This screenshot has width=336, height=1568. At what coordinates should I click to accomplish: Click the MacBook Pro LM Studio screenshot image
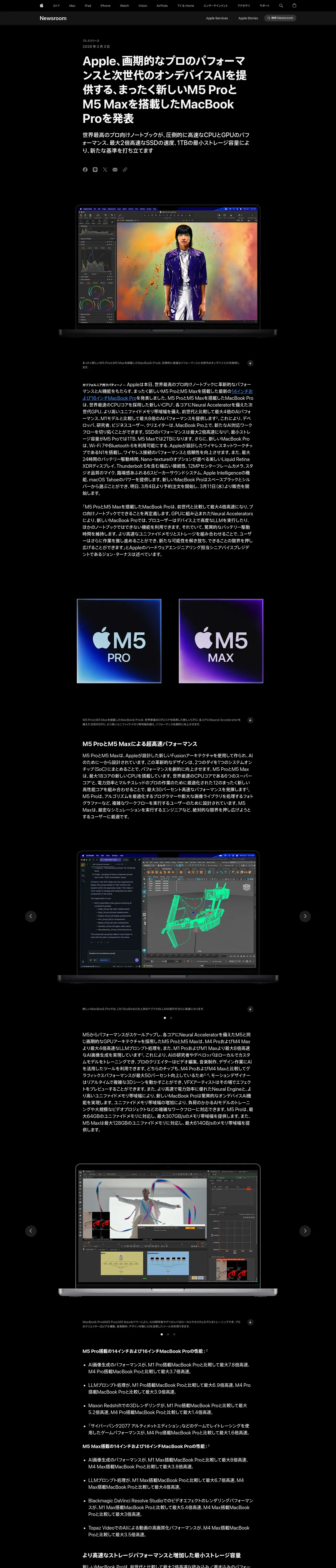click(168, 917)
